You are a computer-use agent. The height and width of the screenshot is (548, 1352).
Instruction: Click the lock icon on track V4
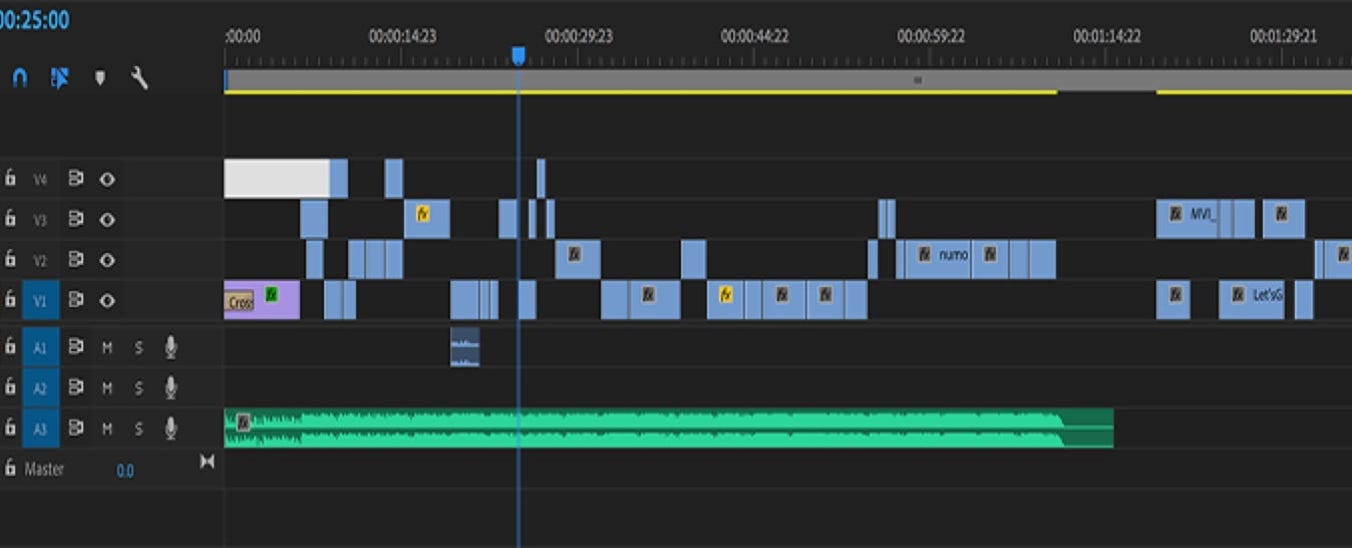point(10,179)
